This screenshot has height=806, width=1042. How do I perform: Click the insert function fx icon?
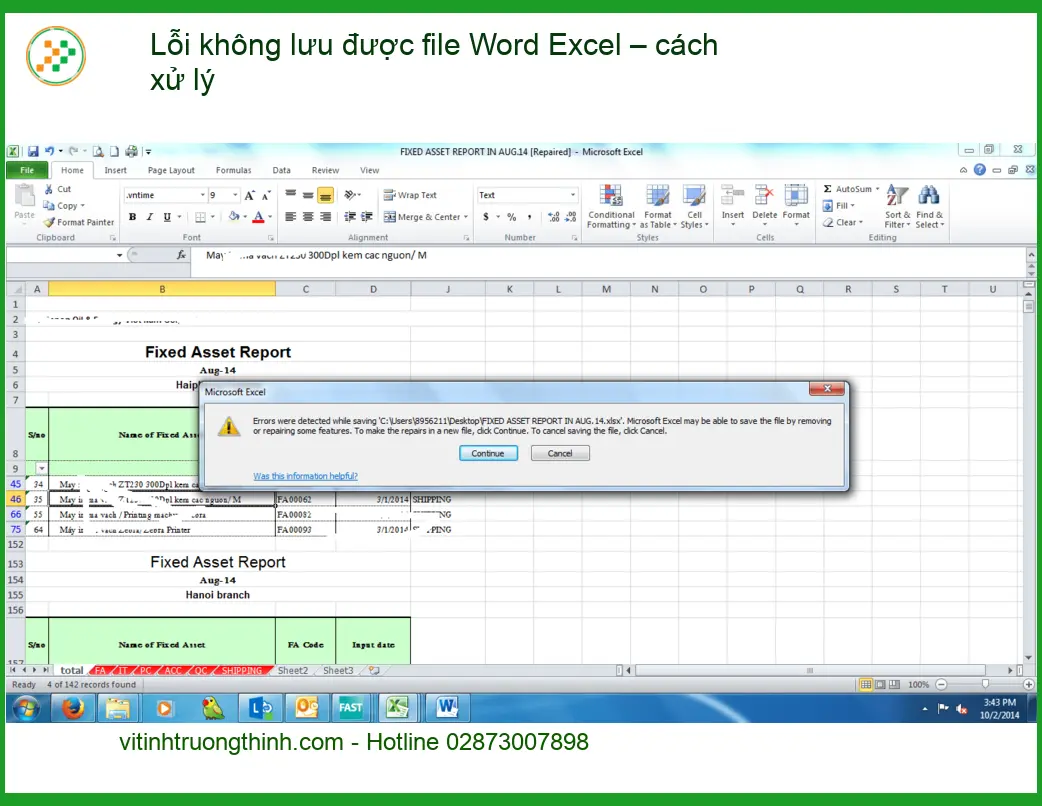pos(181,255)
